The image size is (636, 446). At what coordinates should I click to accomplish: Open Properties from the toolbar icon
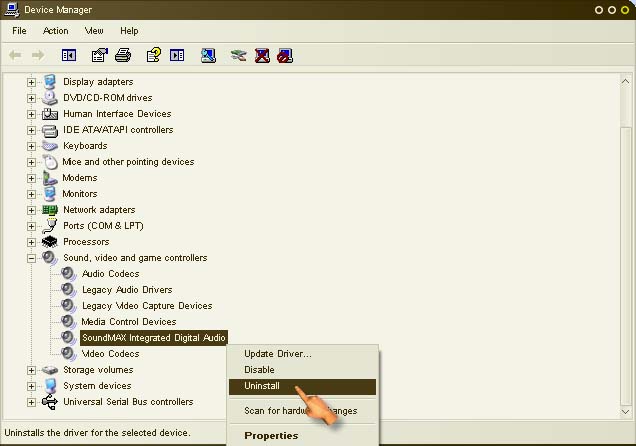pyautogui.click(x=100, y=55)
